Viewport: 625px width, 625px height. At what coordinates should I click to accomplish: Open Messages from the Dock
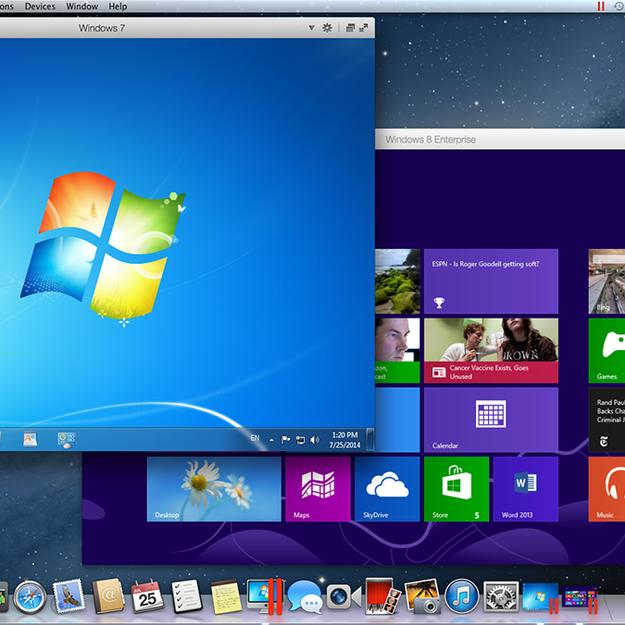coord(305,597)
